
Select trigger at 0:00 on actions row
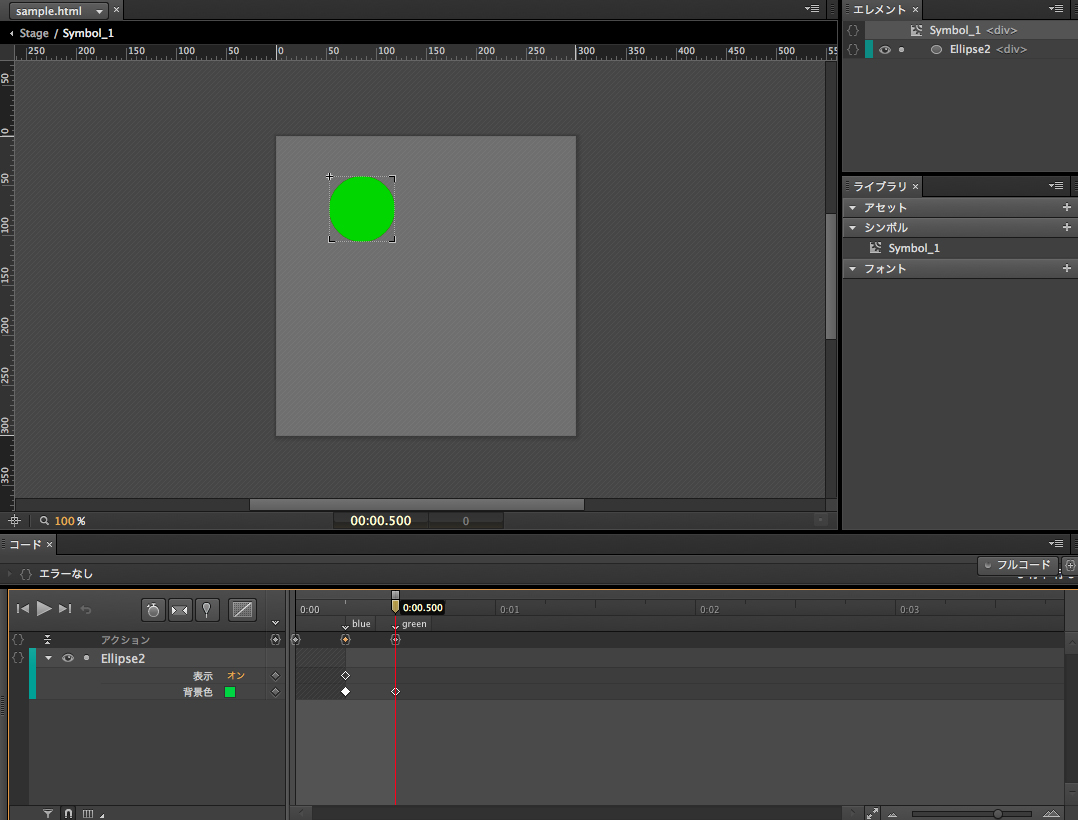(x=296, y=639)
